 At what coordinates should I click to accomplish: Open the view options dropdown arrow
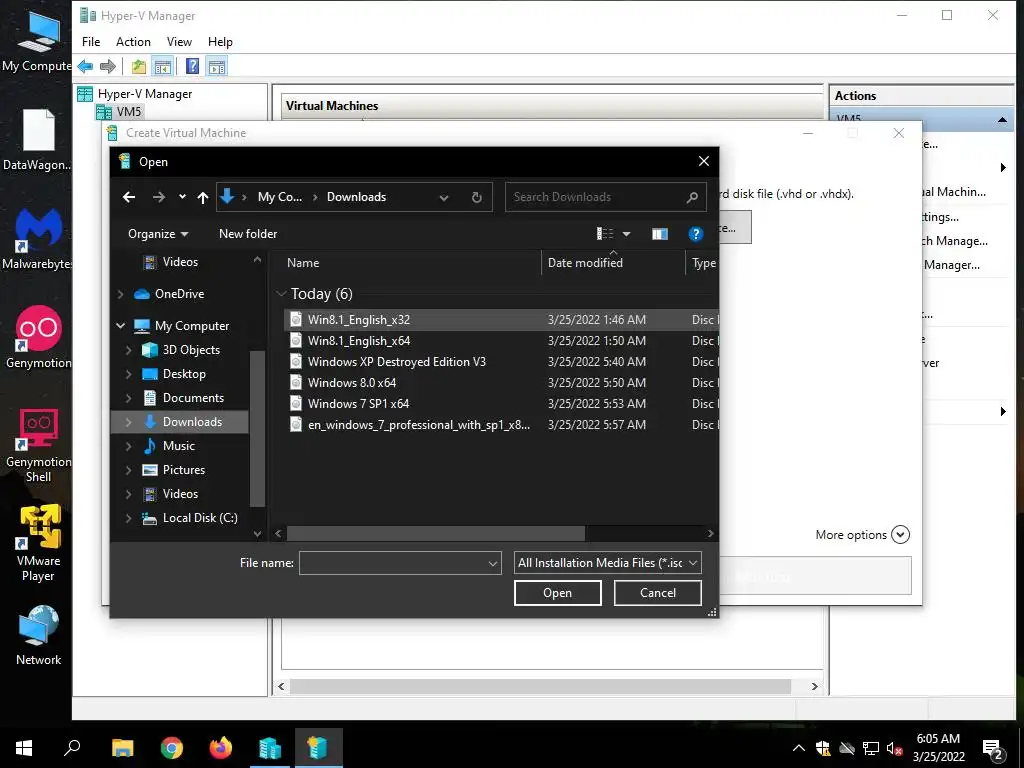click(x=626, y=234)
